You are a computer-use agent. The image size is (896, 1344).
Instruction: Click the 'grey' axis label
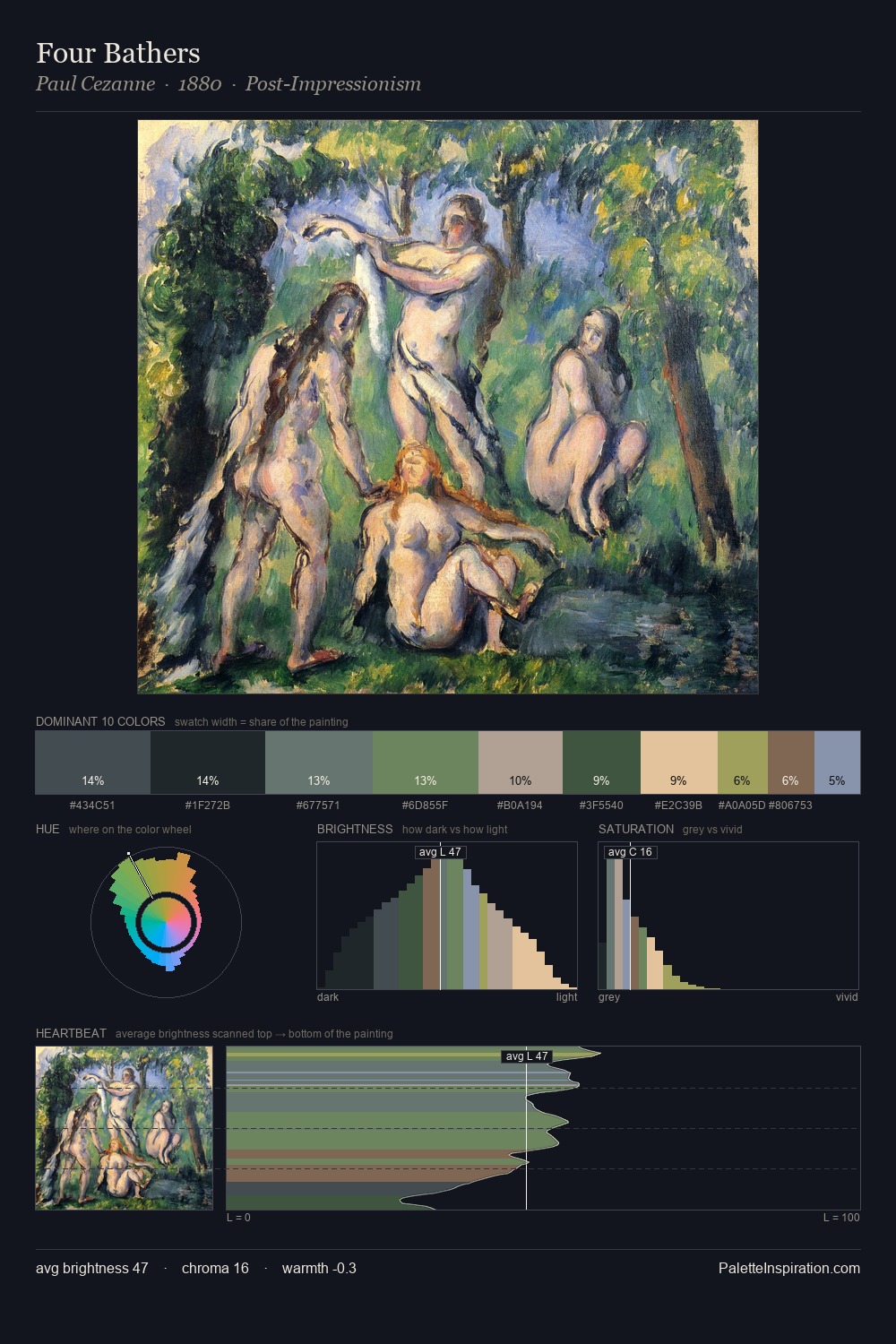[x=609, y=997]
